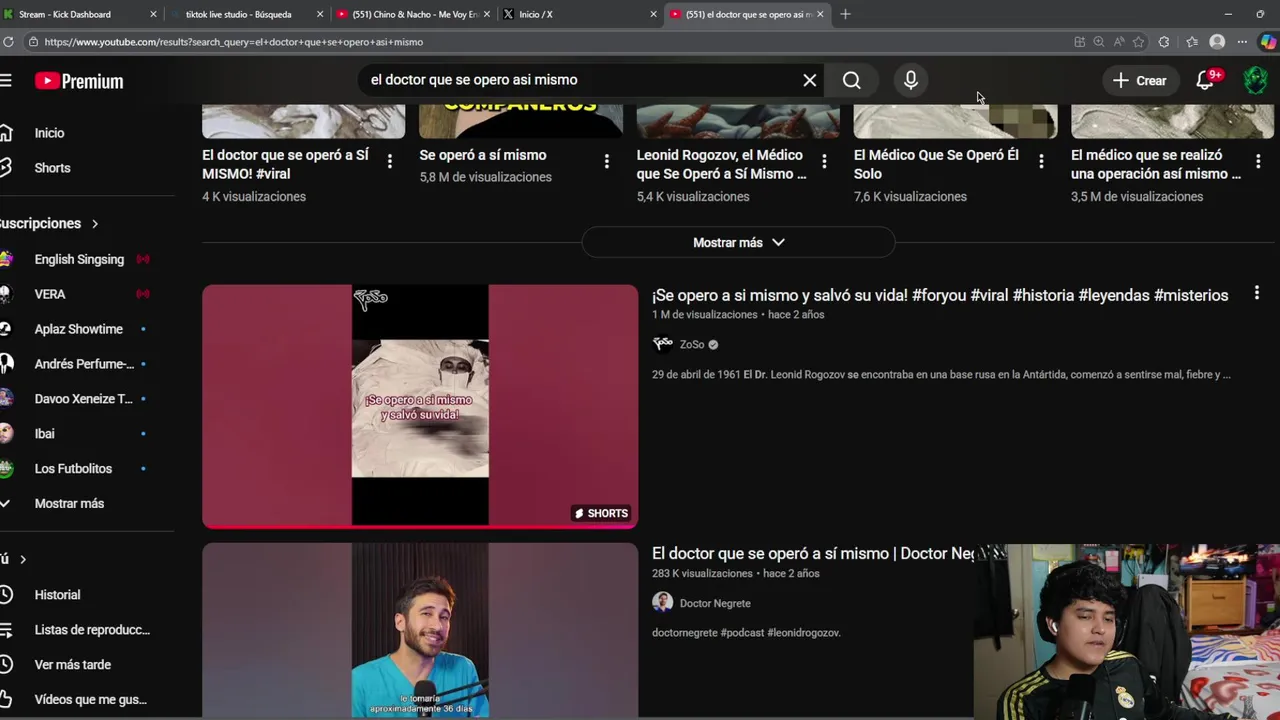Open options for 'El doctor que se operó a SÍ MISMO' short
The width and height of the screenshot is (1280, 720).
tap(389, 161)
